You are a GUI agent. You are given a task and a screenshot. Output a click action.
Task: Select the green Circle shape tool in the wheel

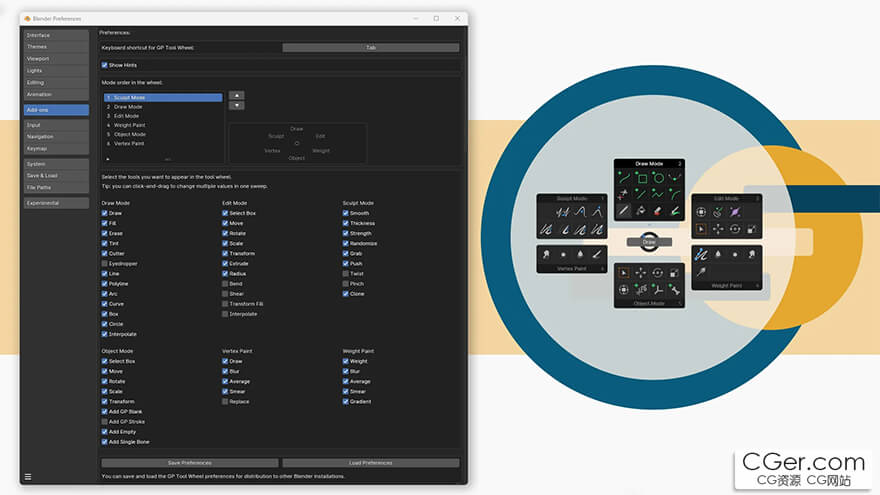[659, 178]
